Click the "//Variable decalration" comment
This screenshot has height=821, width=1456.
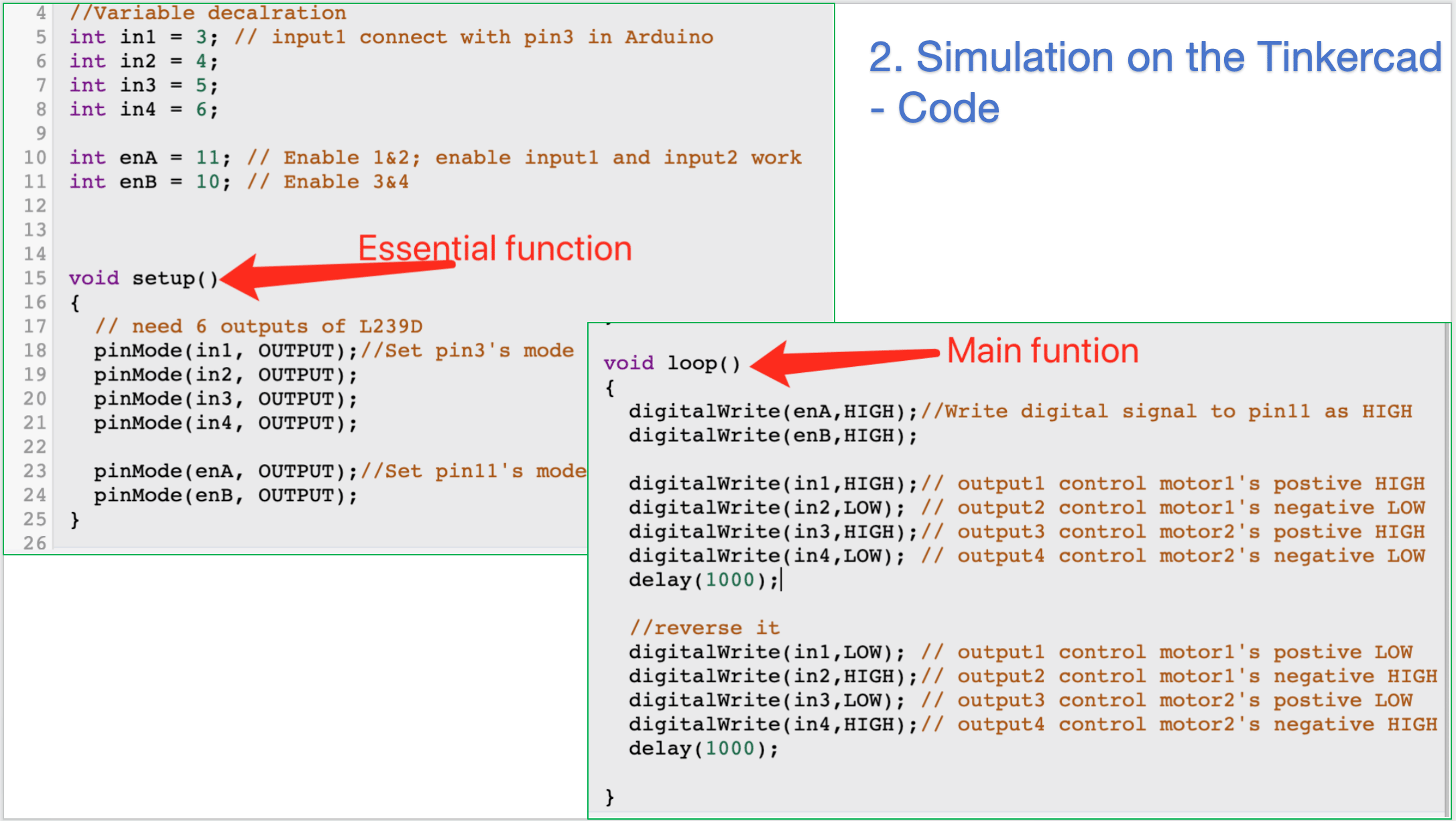[x=208, y=13]
